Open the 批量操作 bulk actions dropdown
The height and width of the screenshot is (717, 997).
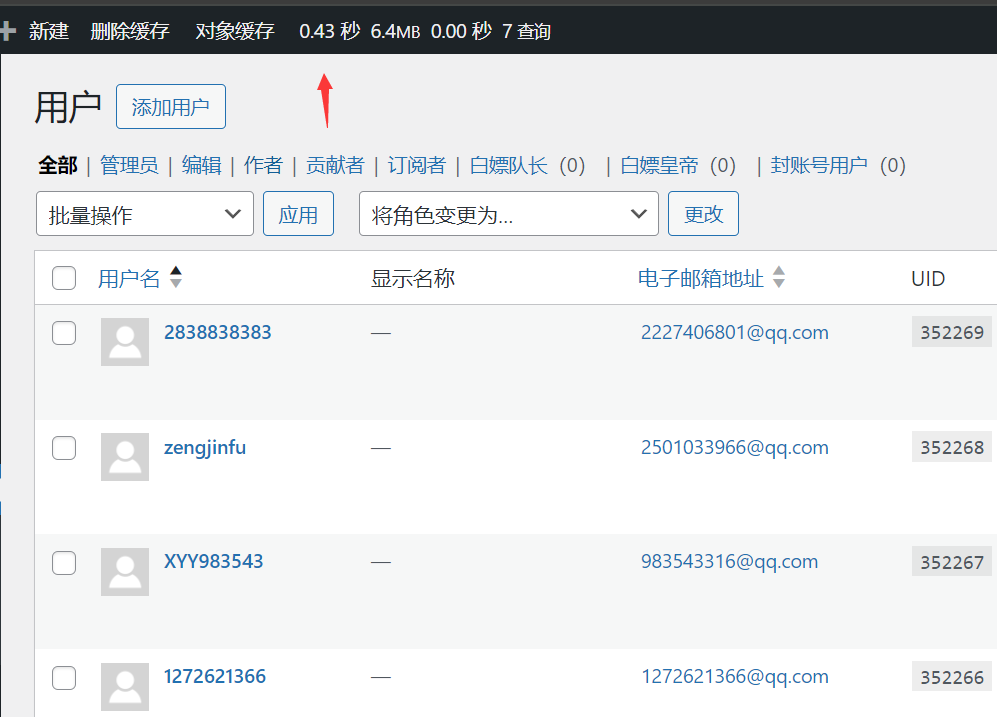(x=145, y=215)
